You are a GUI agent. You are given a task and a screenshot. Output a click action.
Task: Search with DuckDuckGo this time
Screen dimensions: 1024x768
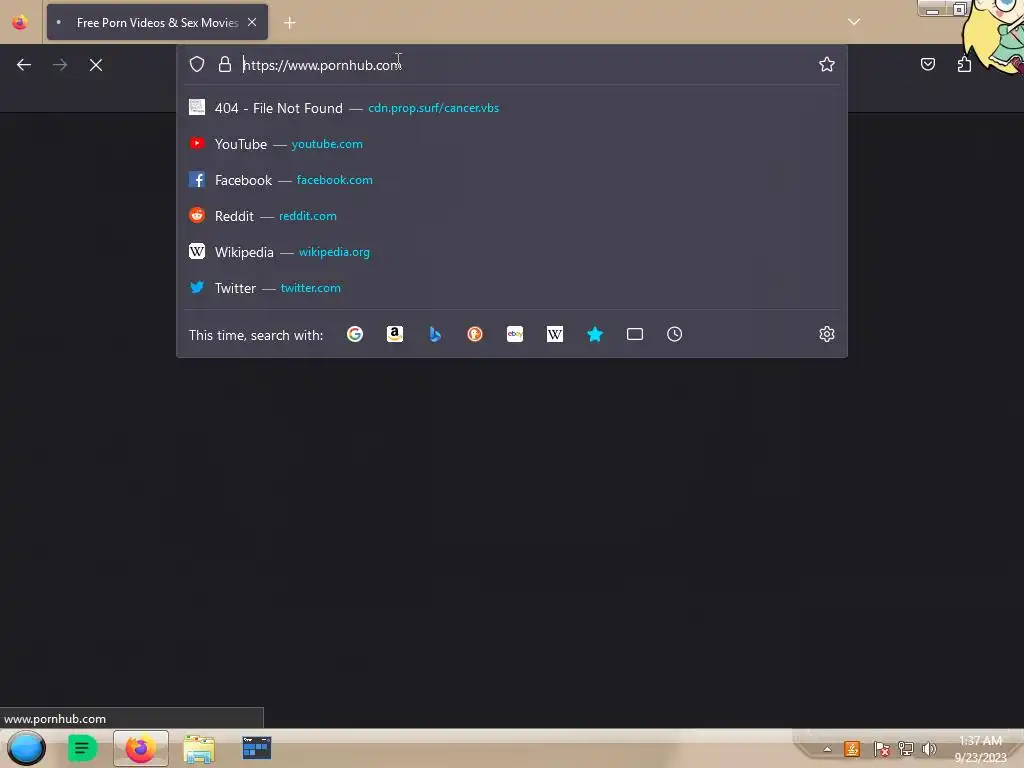point(475,334)
